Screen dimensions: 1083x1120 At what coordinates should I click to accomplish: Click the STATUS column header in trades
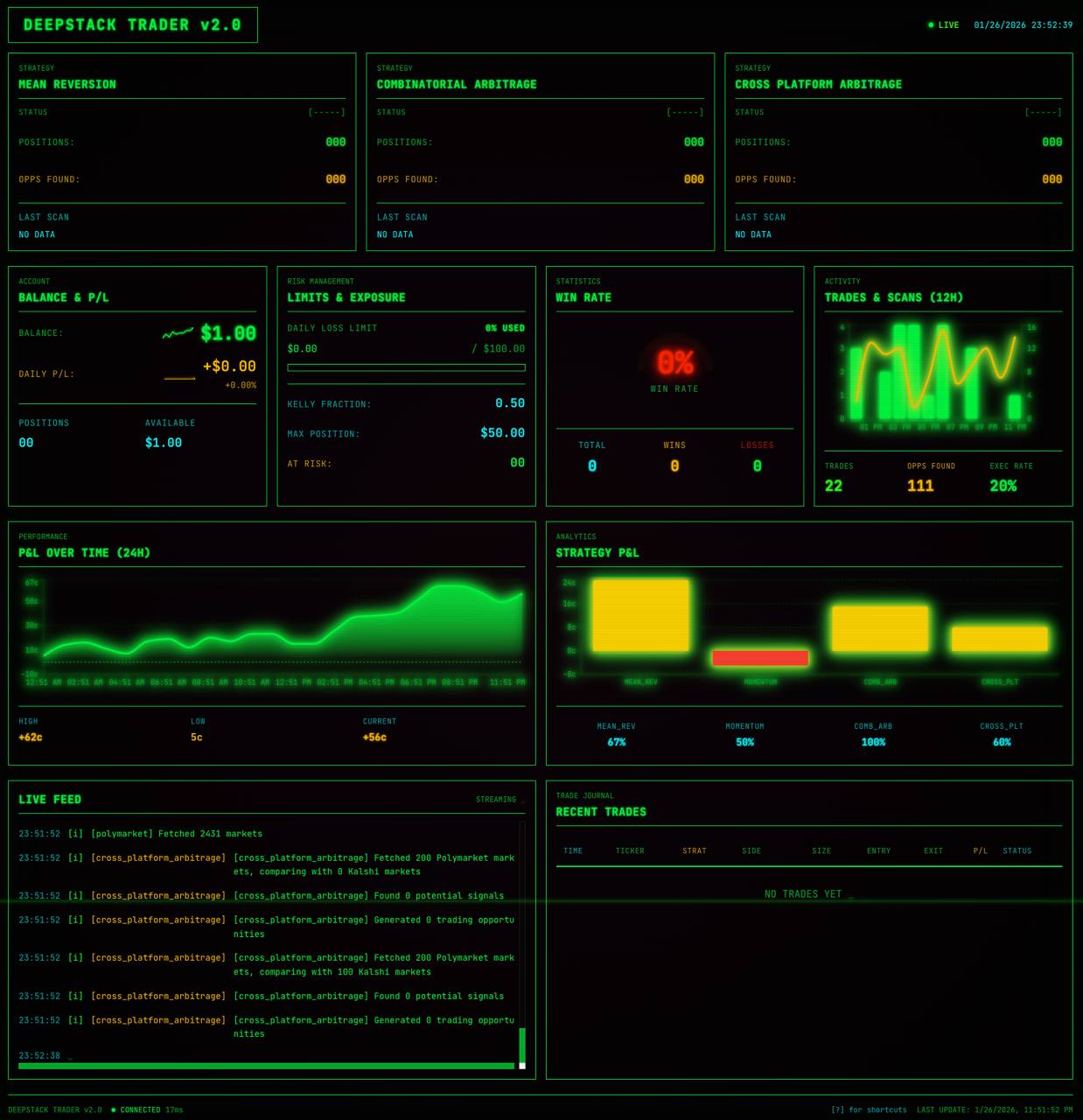point(1017,850)
